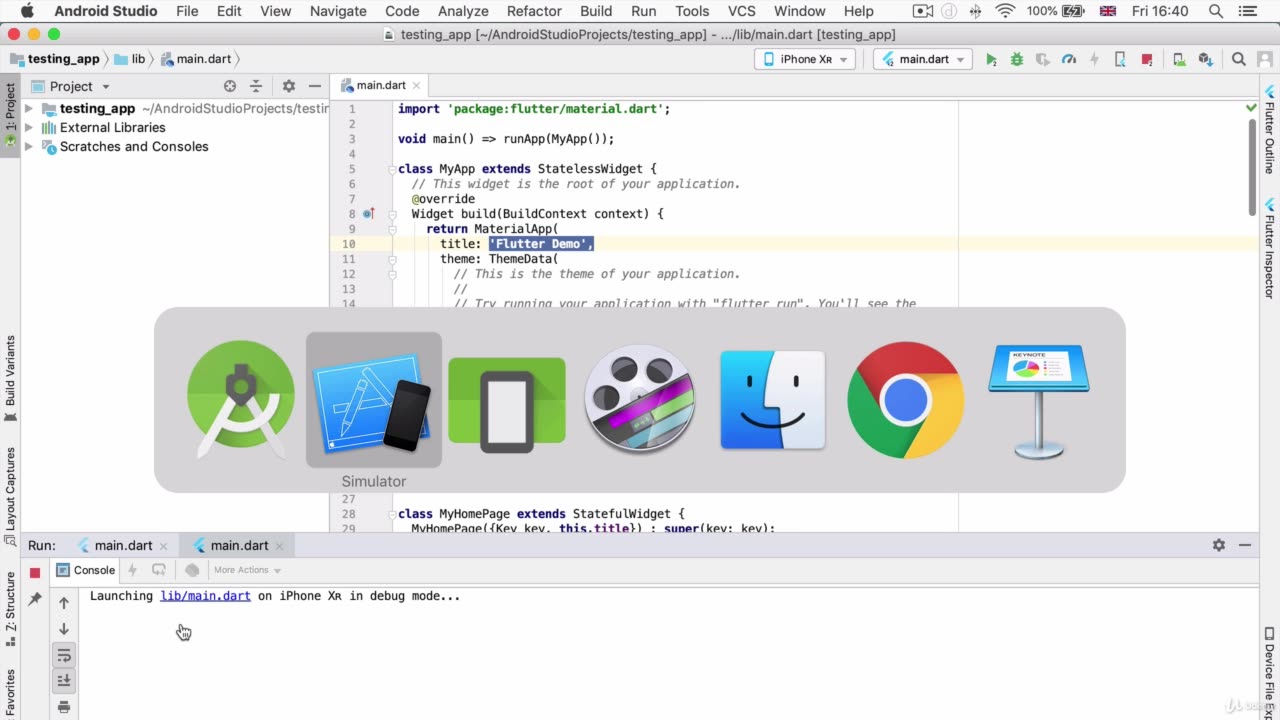
Task: Open lib/main.dart link in console
Action: click(205, 595)
